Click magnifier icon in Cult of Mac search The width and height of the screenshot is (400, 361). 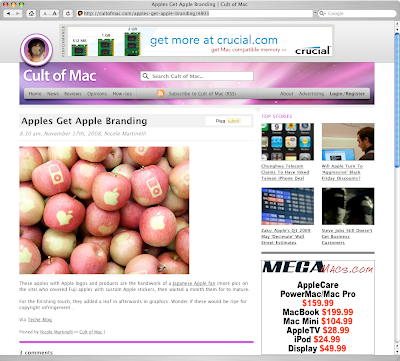point(146,76)
